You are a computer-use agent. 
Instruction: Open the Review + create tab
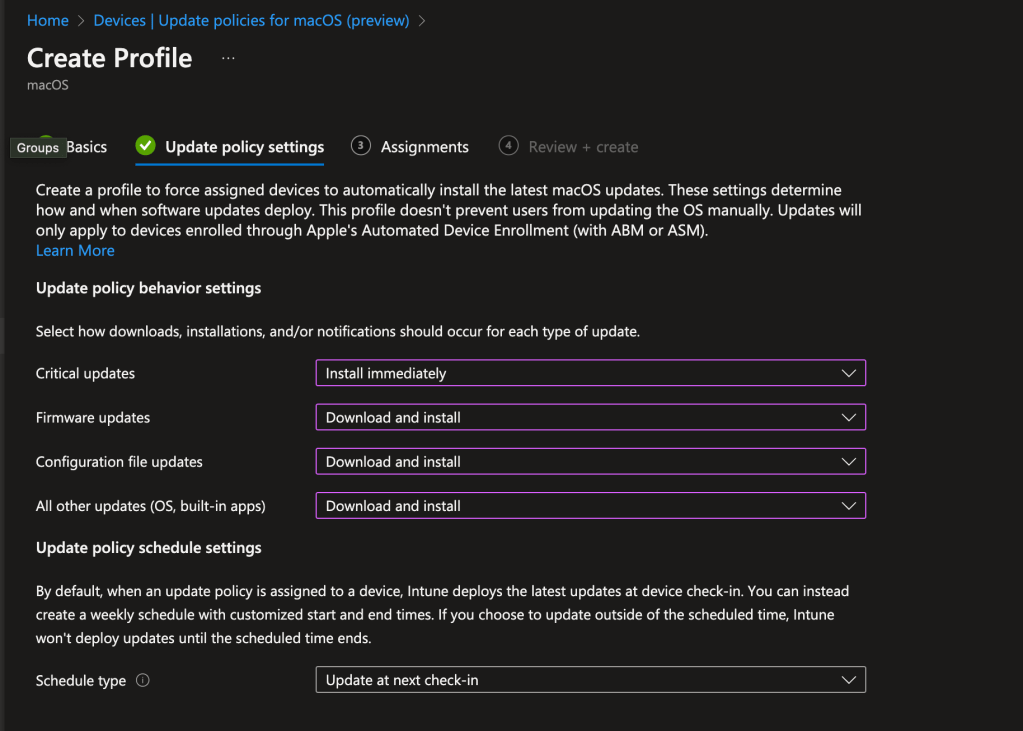point(583,147)
